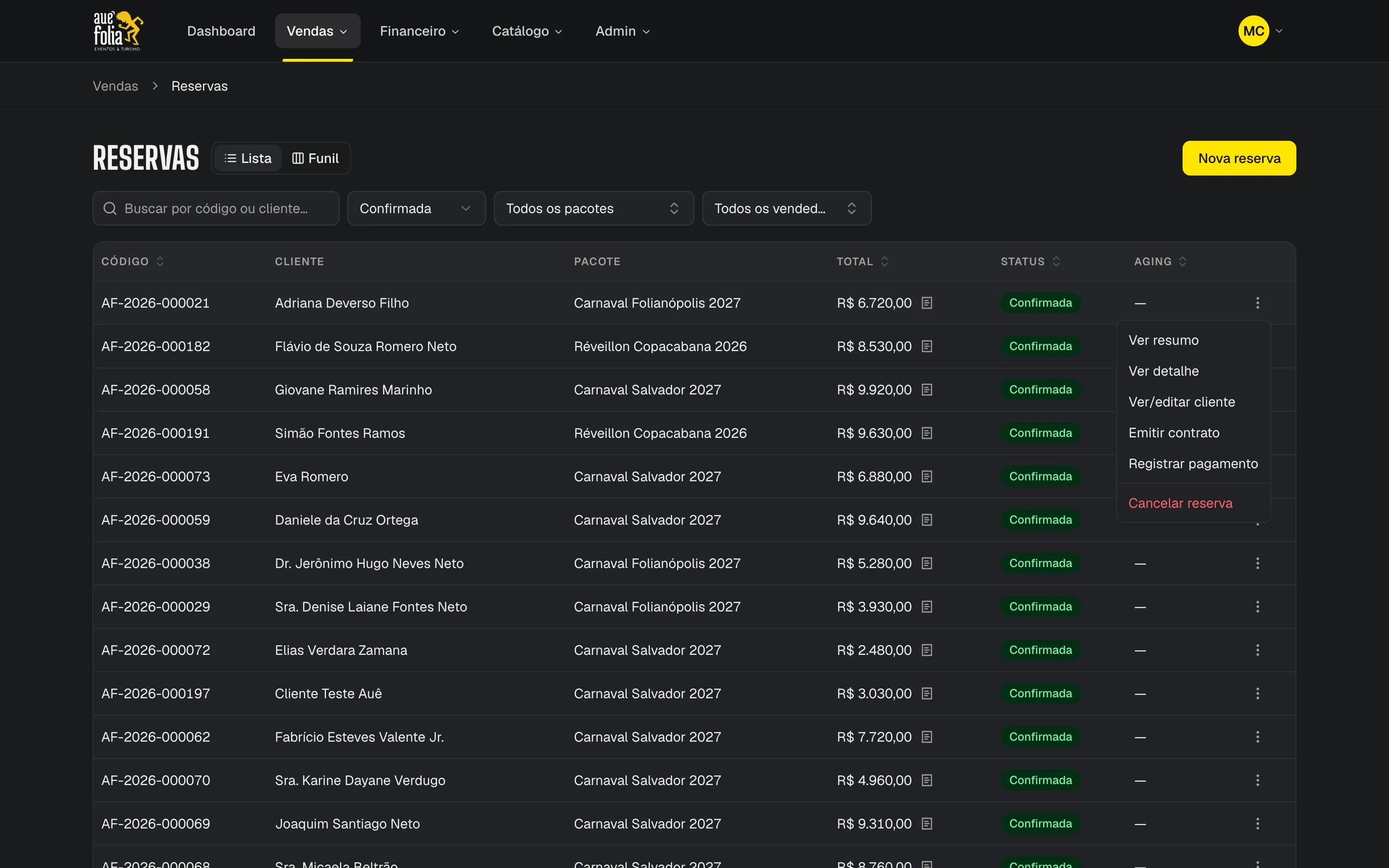Open row actions for AF-2026-000062

click(x=1257, y=736)
